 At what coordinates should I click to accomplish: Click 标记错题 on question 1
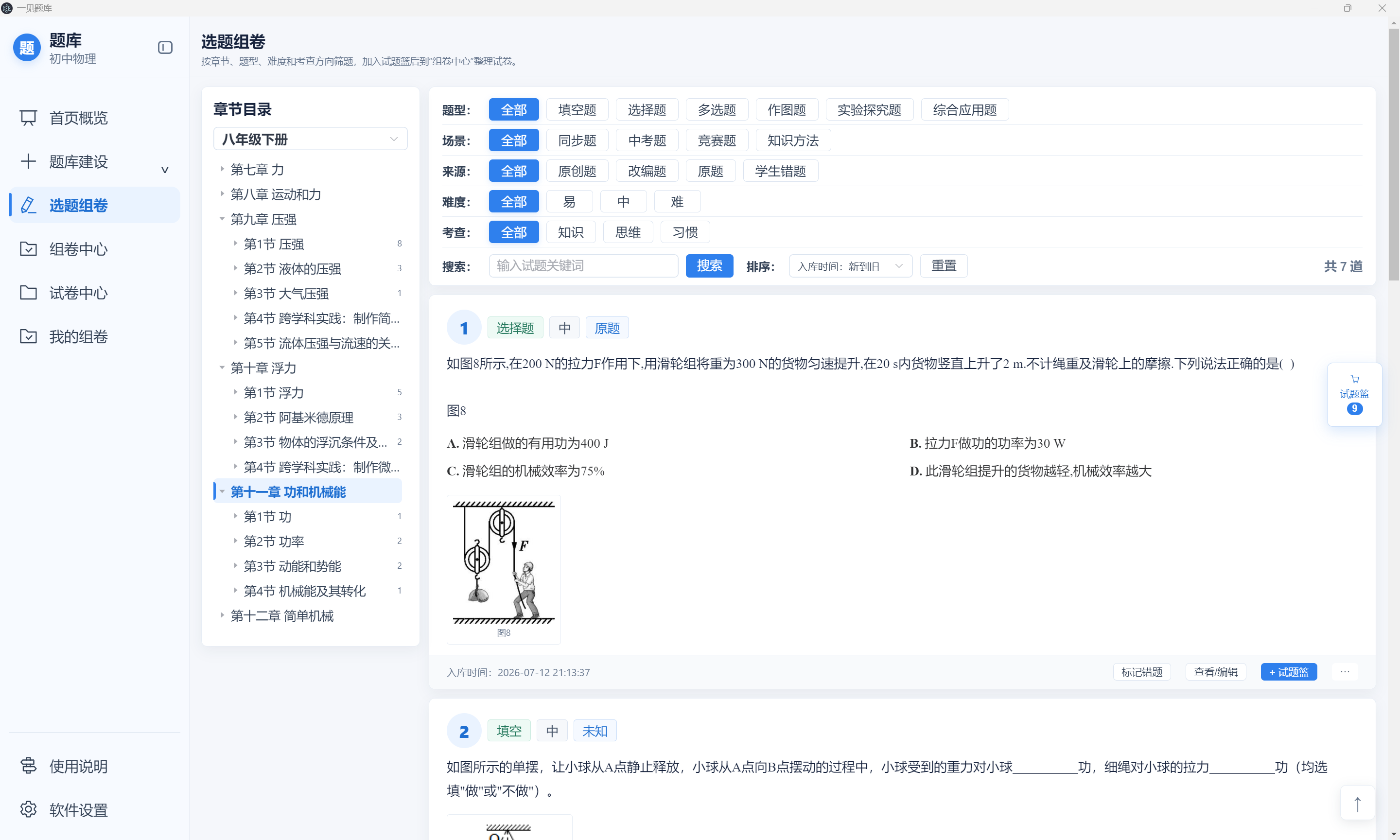[x=1141, y=672]
